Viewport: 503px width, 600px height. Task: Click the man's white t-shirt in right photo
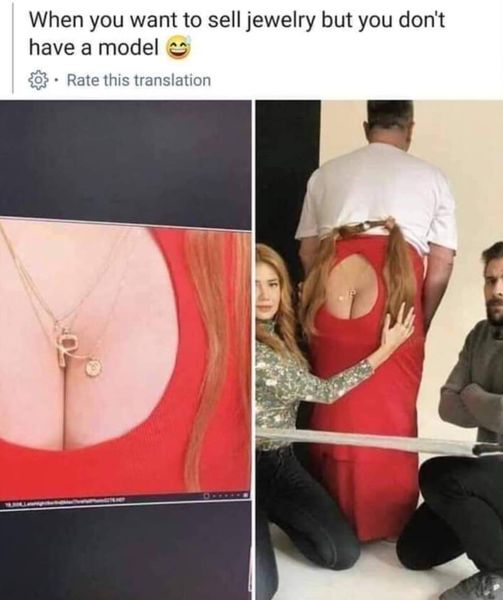(x=379, y=193)
